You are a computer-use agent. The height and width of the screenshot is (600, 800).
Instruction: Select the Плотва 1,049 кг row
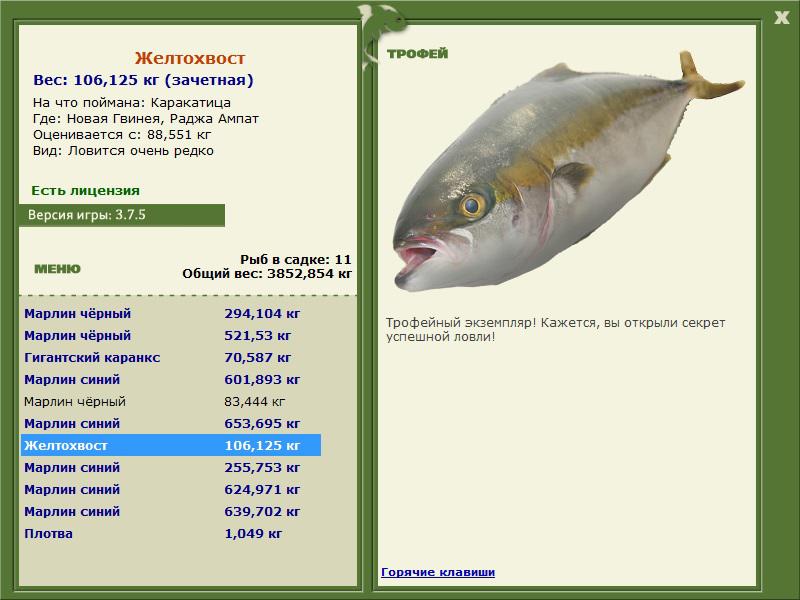pos(171,533)
